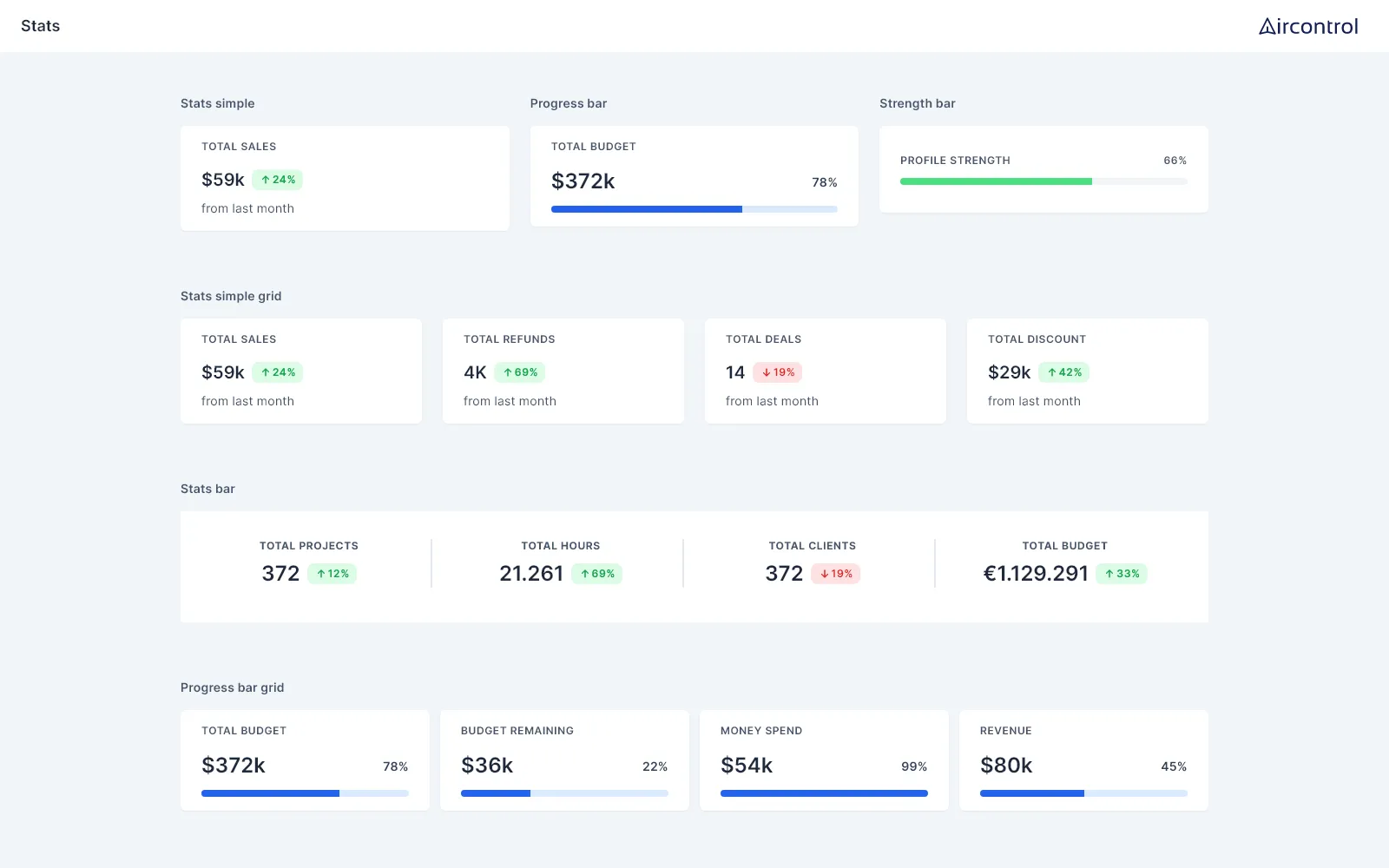Click the 66% profile strength value
This screenshot has width=1389, height=868.
[x=1175, y=161]
